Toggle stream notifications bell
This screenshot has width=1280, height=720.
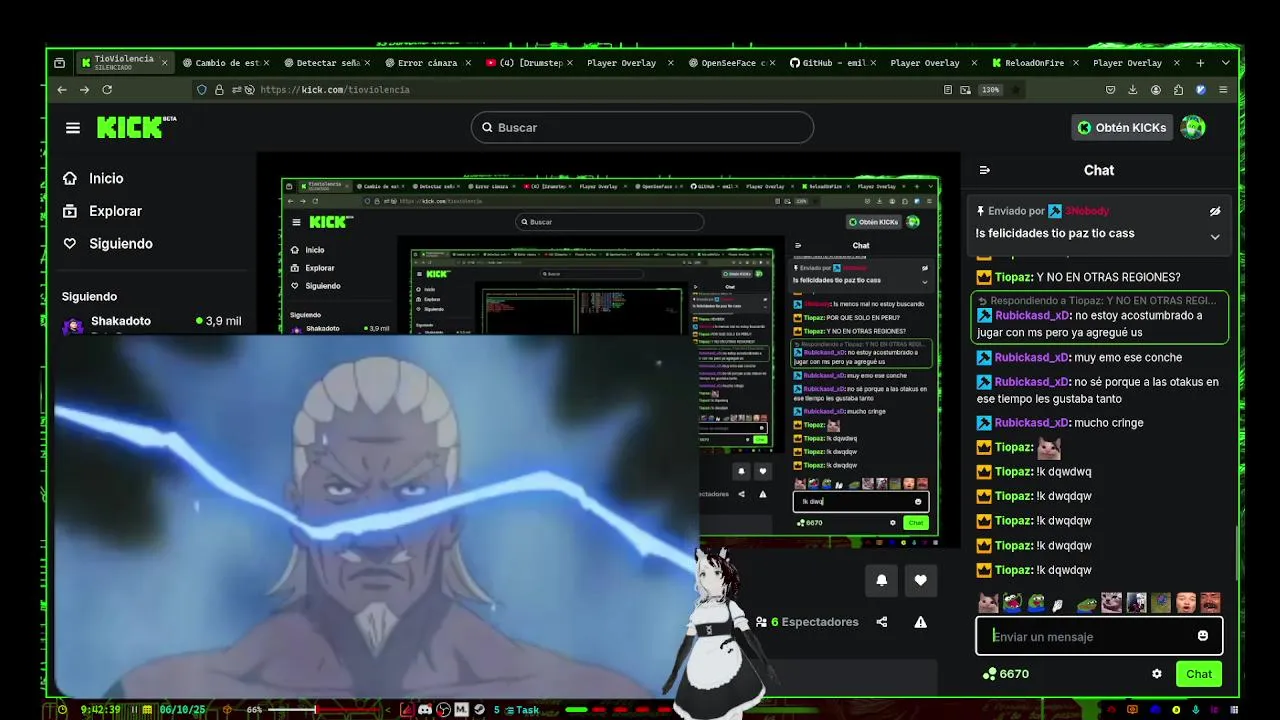pos(881,580)
